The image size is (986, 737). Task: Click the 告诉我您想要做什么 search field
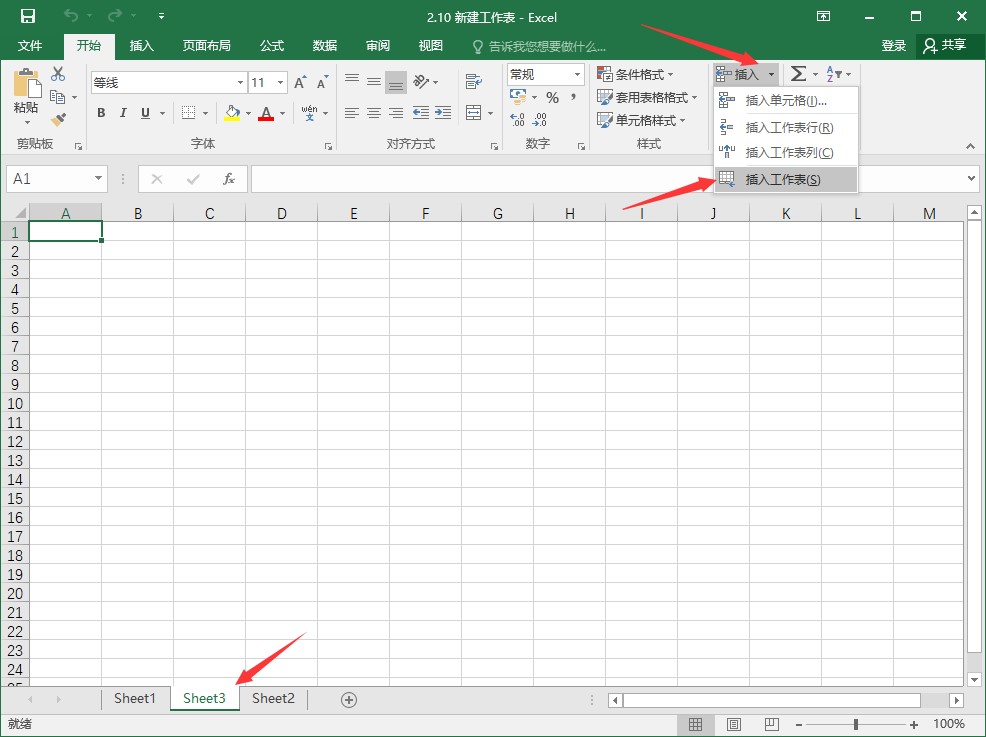pos(547,46)
